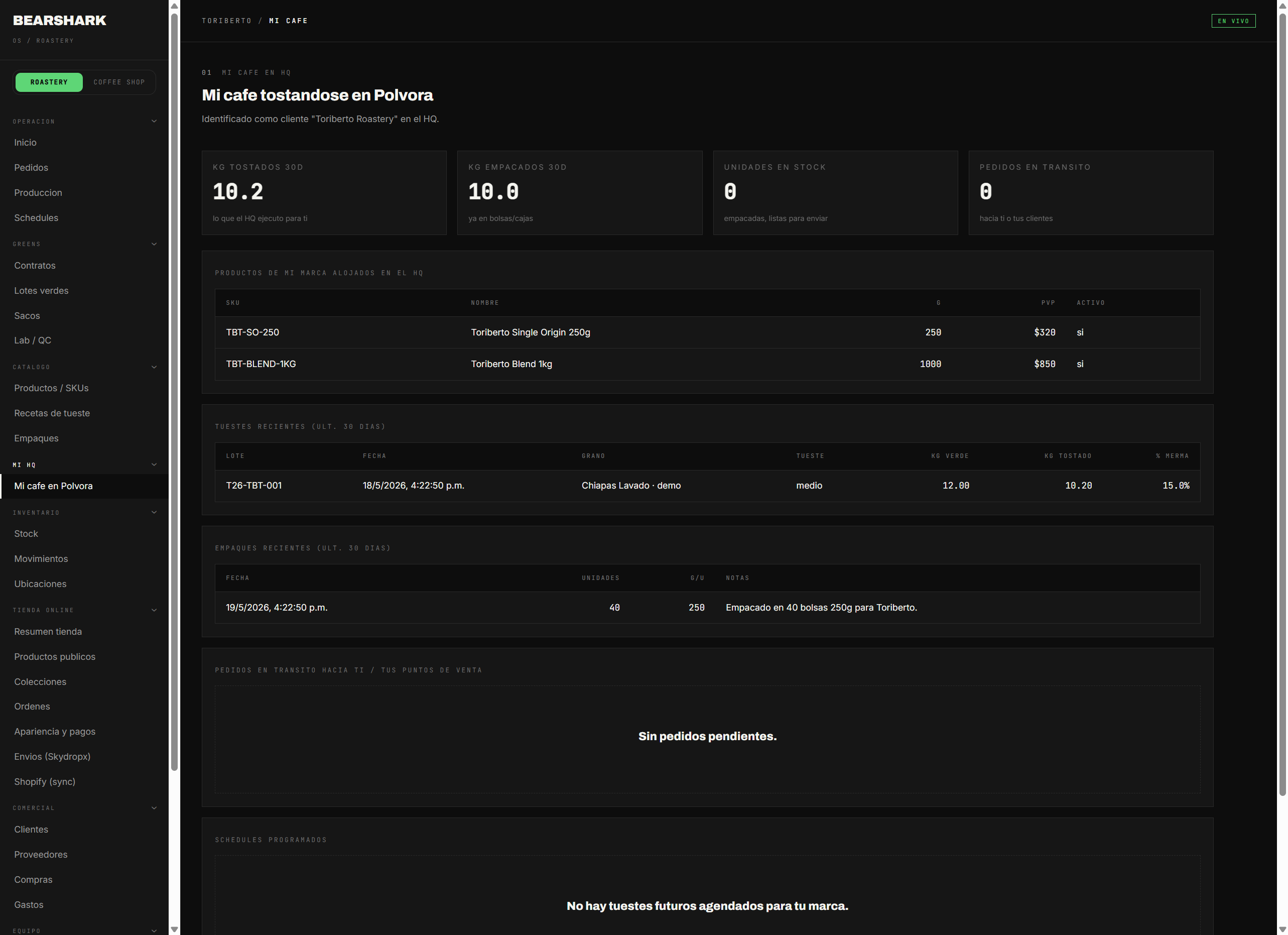
Task: Click sidebar scrollbar up arrow
Action: pos(174,6)
